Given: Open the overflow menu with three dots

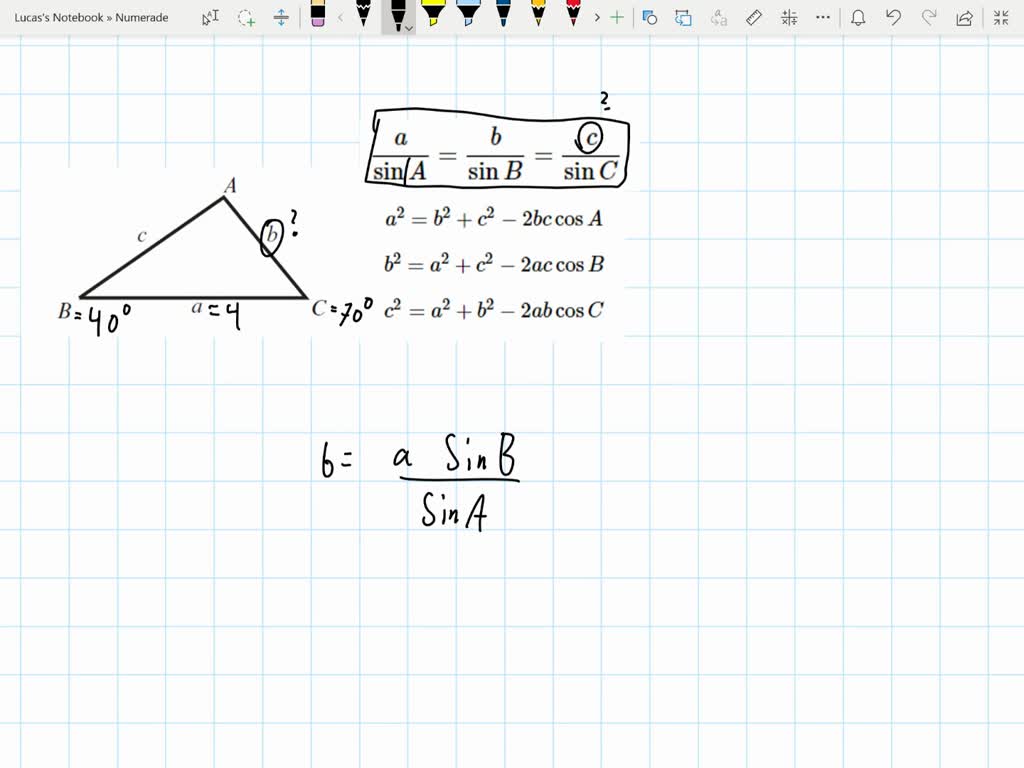Looking at the screenshot, I should tap(821, 18).
